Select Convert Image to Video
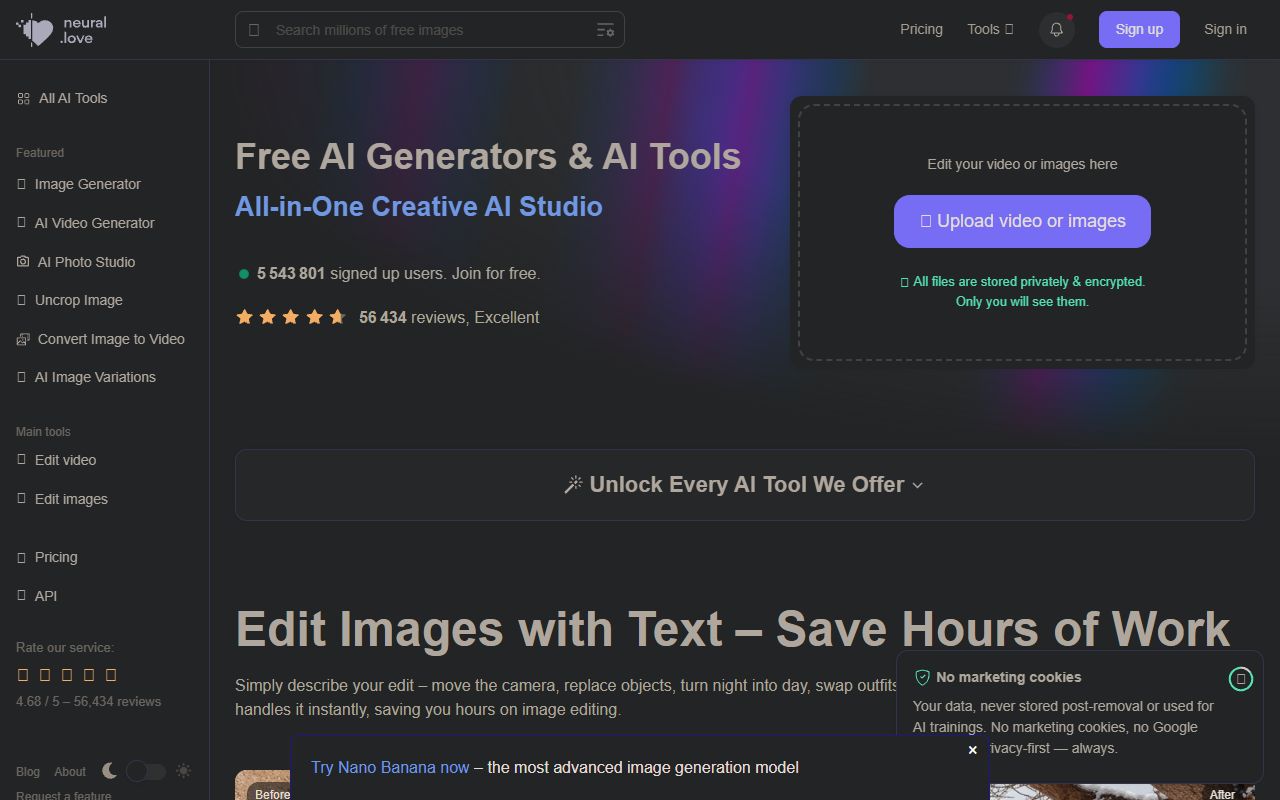Screen dimensions: 1280x800 pyautogui.click(x=110, y=339)
